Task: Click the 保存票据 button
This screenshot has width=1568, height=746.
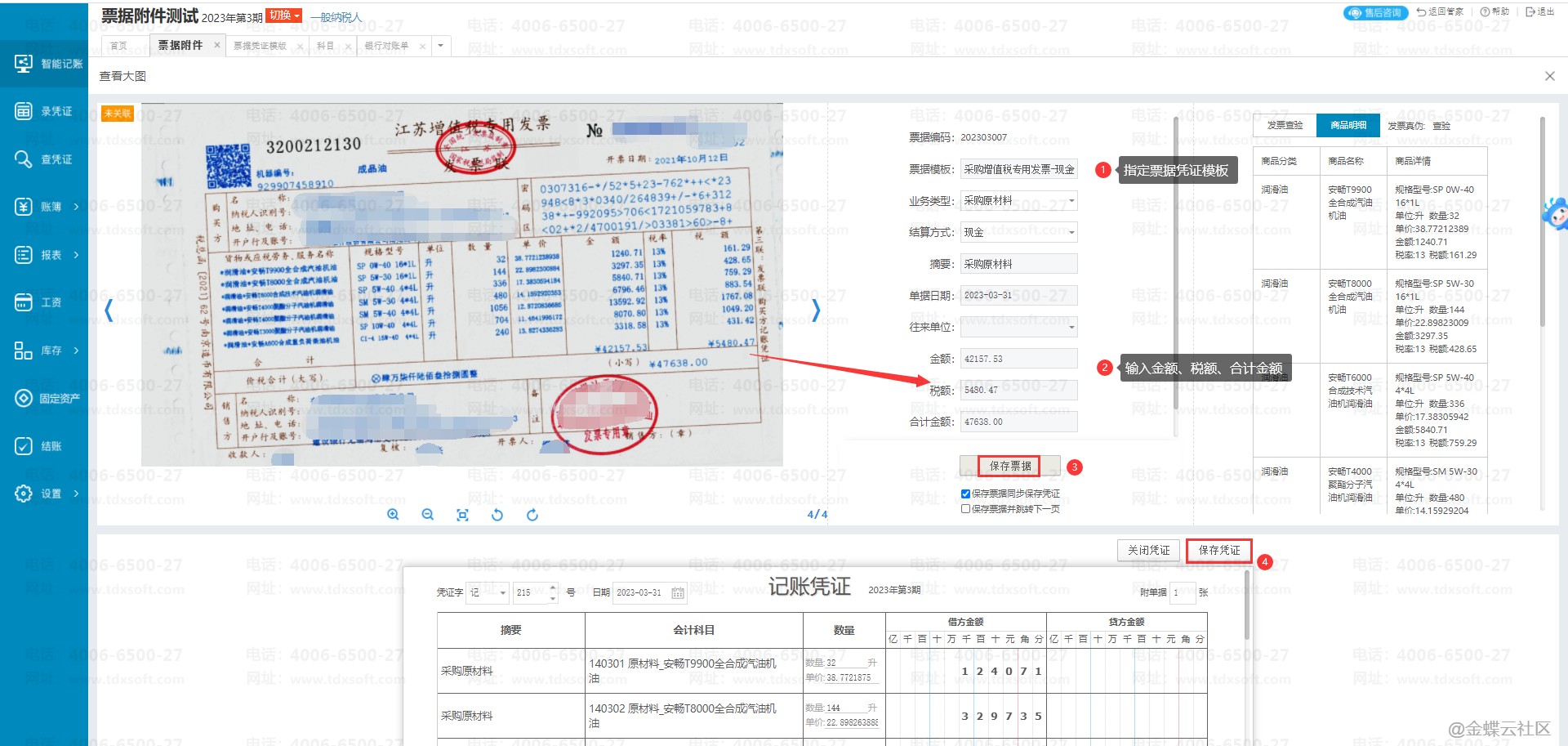Action: [x=1010, y=466]
